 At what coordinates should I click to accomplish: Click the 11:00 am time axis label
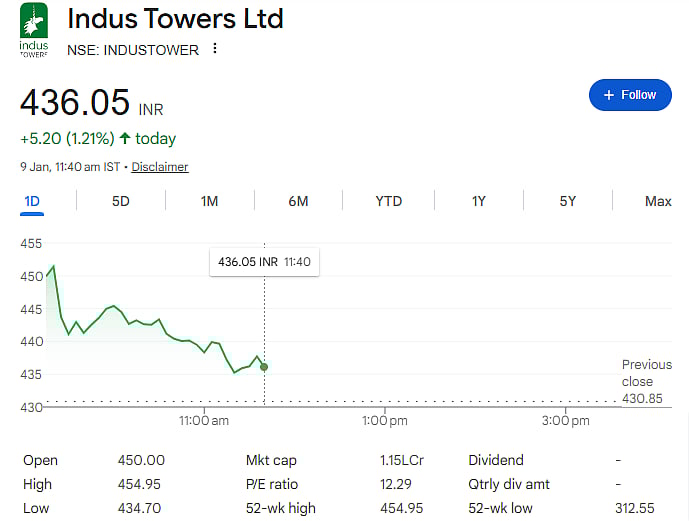[x=204, y=421]
